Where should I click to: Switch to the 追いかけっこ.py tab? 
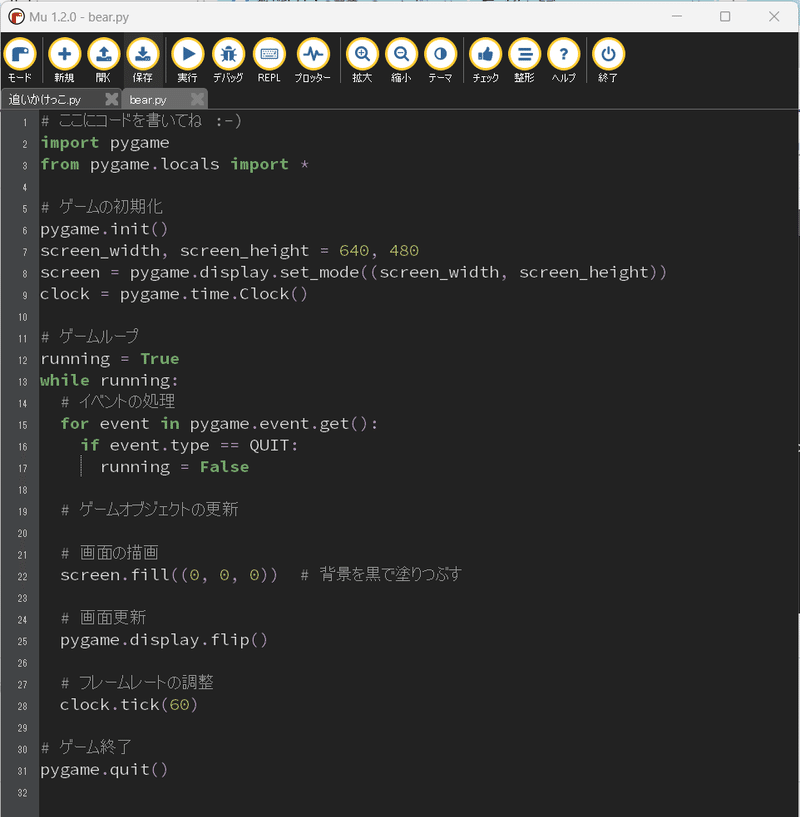[x=45, y=99]
